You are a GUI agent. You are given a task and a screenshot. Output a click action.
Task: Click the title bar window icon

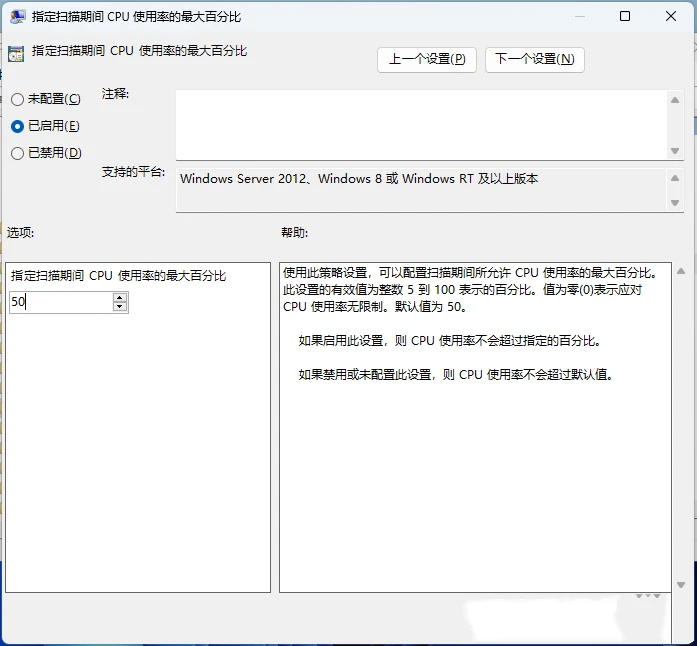coord(17,16)
